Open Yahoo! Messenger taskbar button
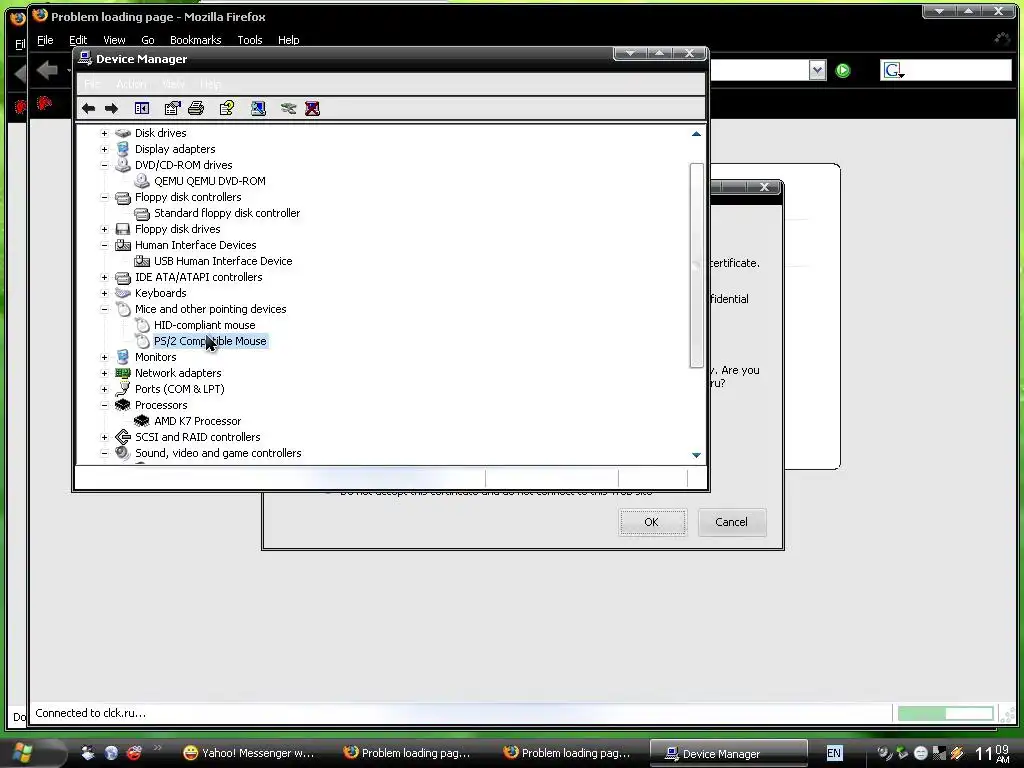Screen dimensions: 1024x768 pyautogui.click(x=249, y=753)
